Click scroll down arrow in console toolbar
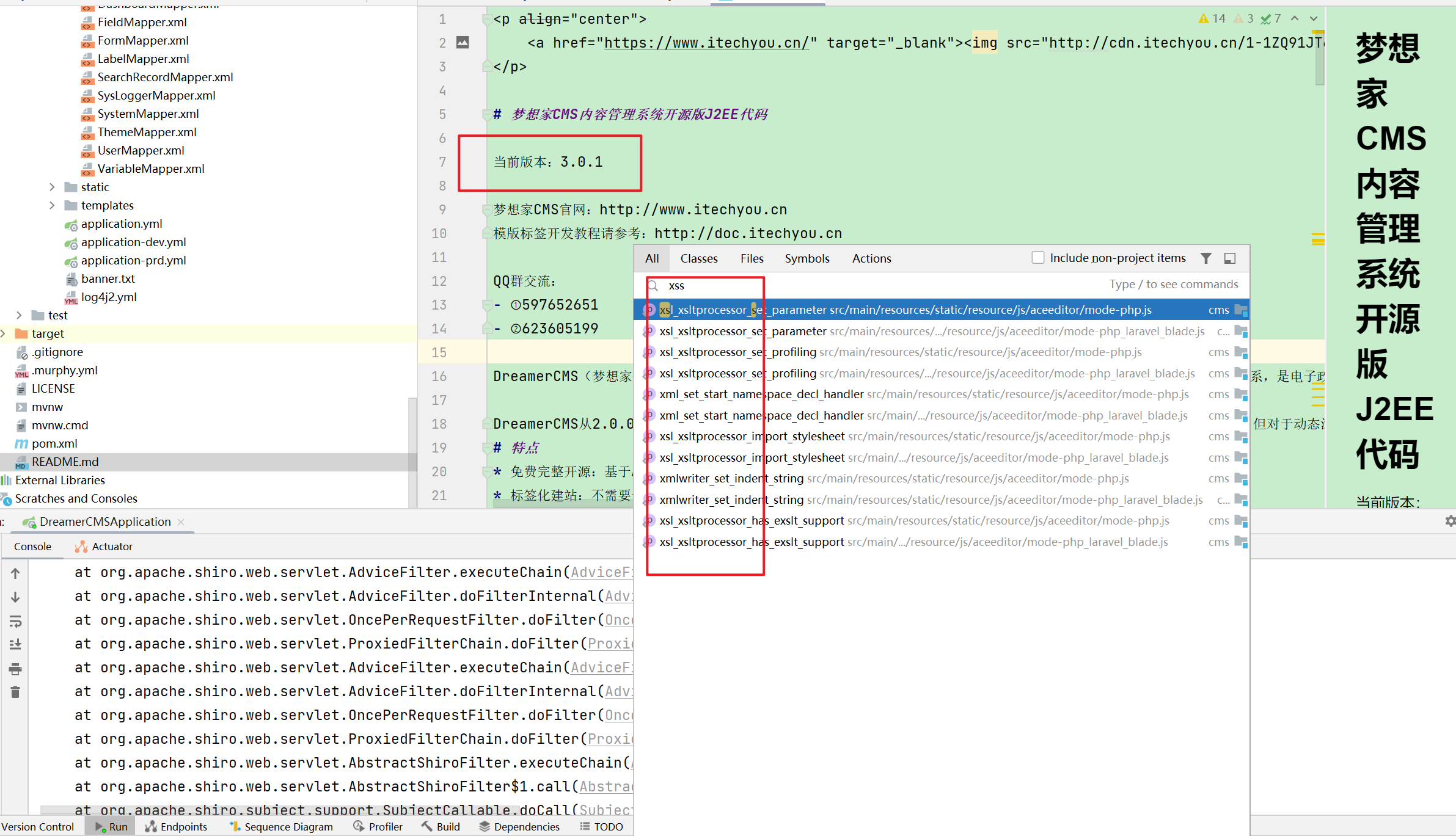The width and height of the screenshot is (1456, 836). tap(15, 597)
